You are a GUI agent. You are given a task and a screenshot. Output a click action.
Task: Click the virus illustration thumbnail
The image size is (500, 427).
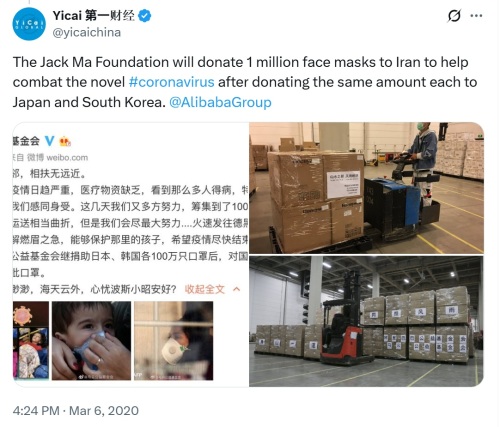[31, 341]
